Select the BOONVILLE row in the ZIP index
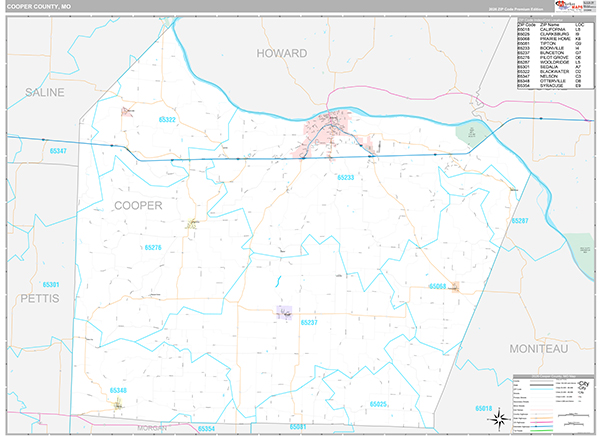This screenshot has height=436, width=600. [550, 48]
